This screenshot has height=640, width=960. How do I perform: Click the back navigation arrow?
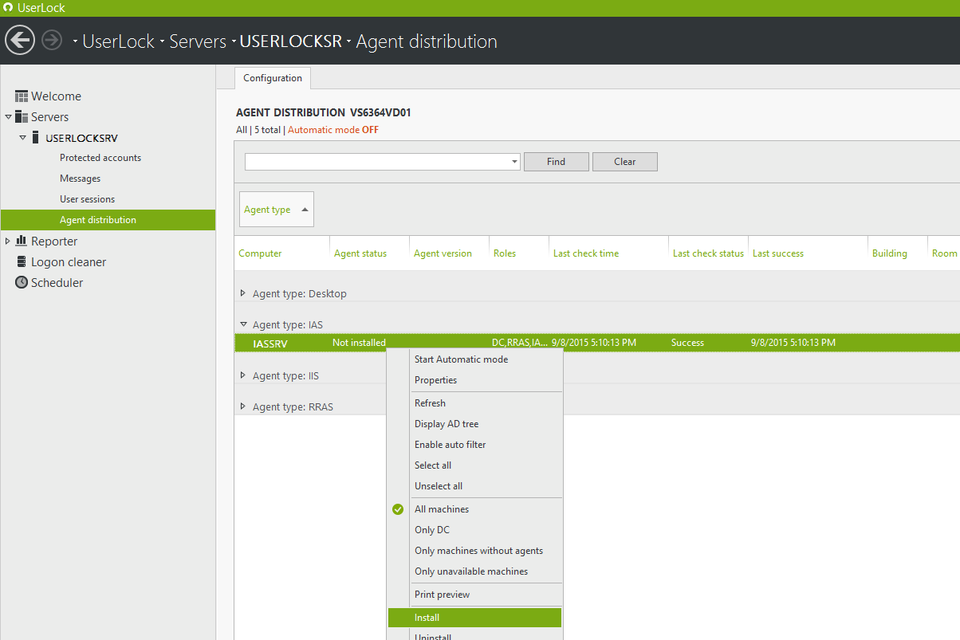(19, 40)
